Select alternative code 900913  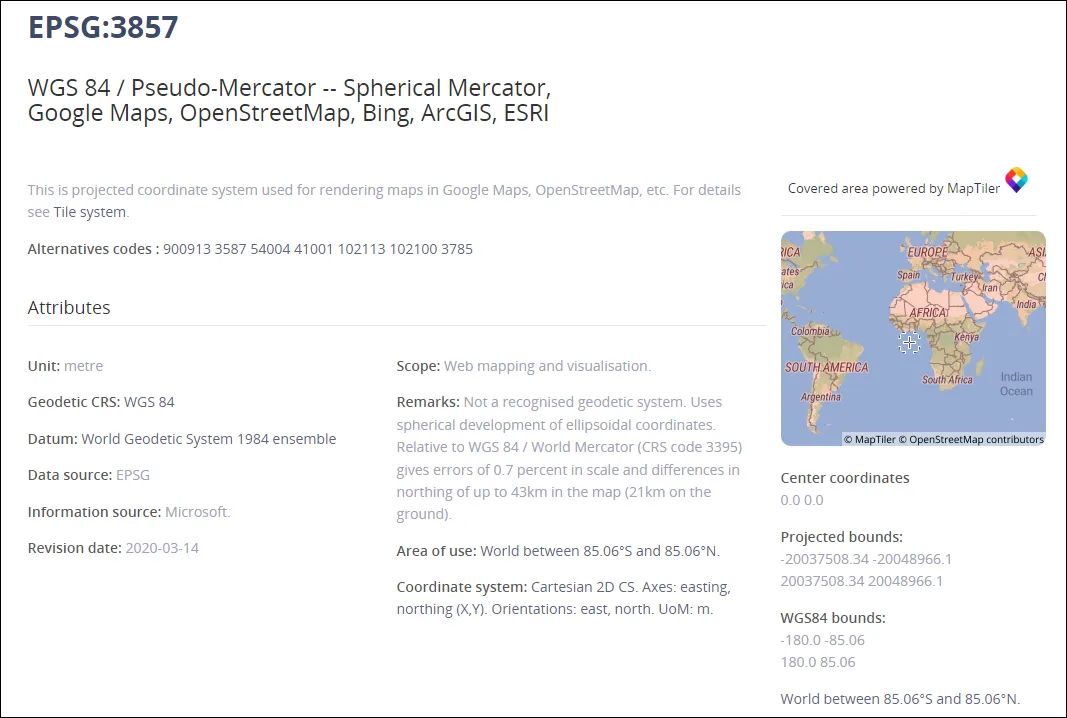pos(186,249)
